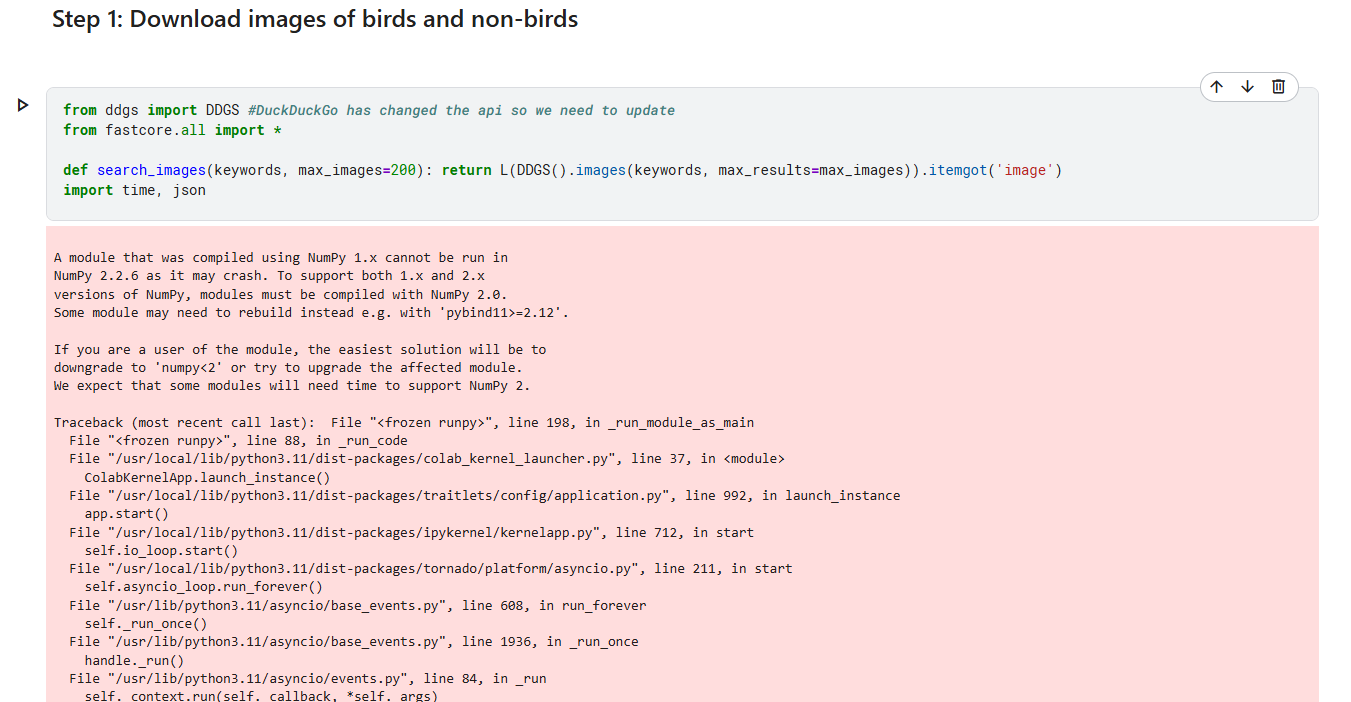
Task: Place cursor on 'from fastcore.all import *' line
Action: 163,130
